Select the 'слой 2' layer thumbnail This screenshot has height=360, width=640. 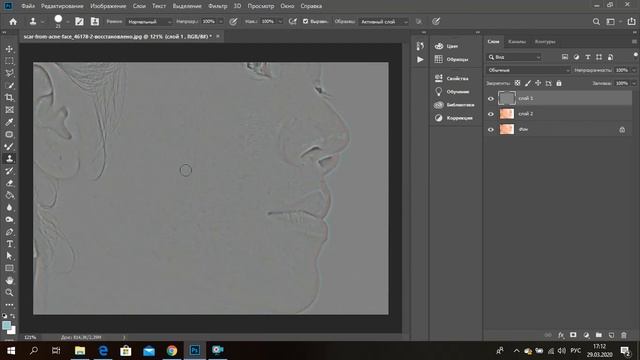507,114
